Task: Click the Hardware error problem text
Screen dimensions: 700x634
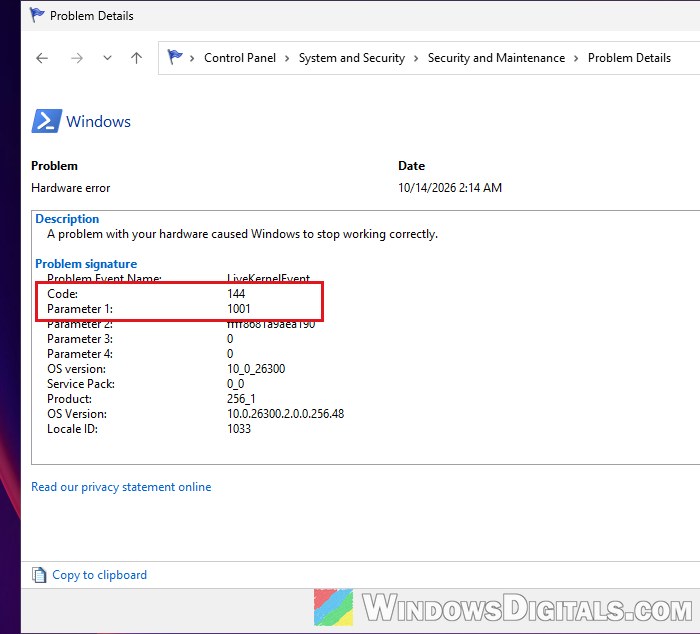Action: [x=71, y=188]
